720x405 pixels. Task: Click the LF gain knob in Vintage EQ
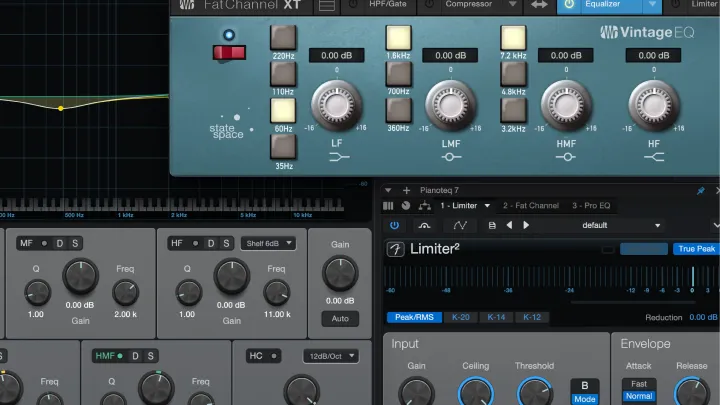click(x=337, y=105)
